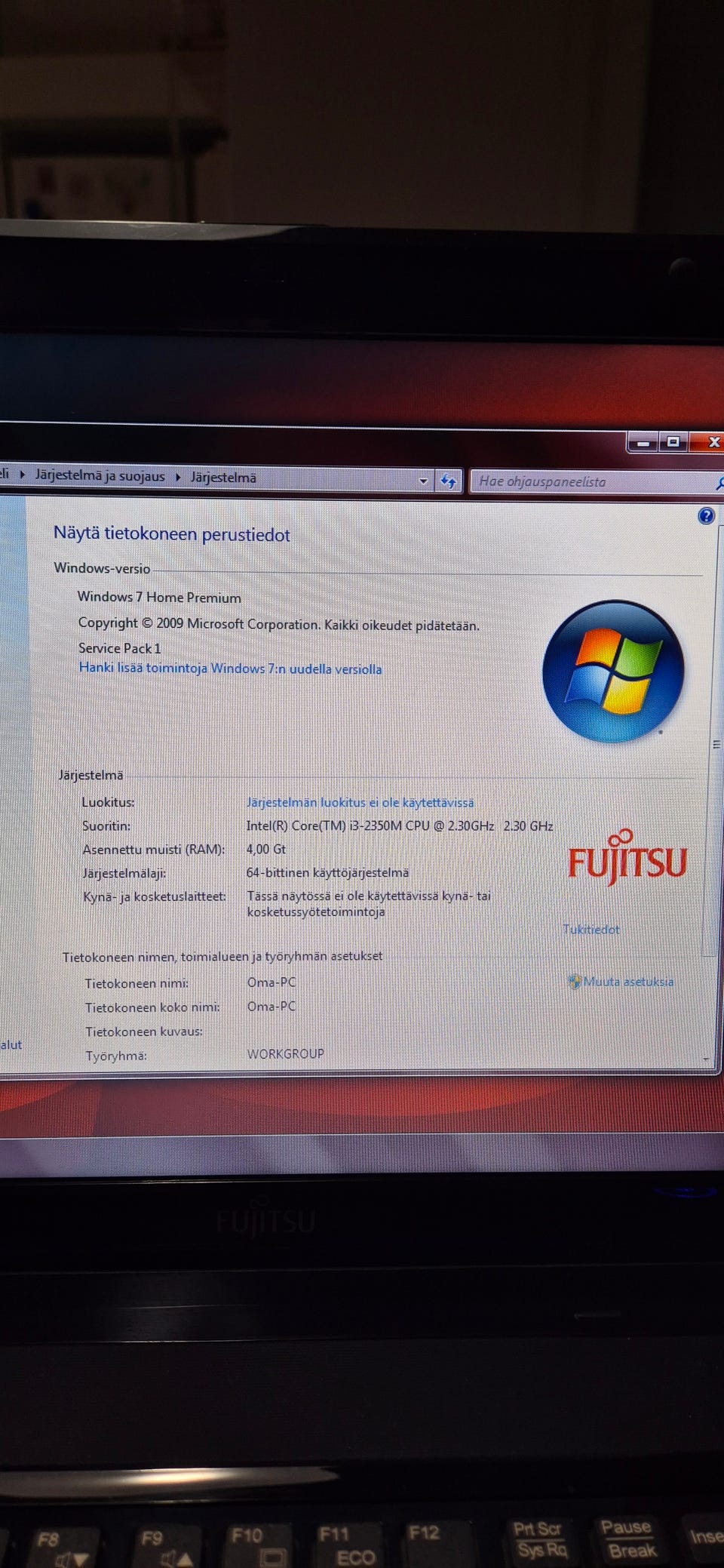
Task: Expand arrow before 'Järjestelmä ja suojaus' breadcrumb
Action: click(x=23, y=475)
